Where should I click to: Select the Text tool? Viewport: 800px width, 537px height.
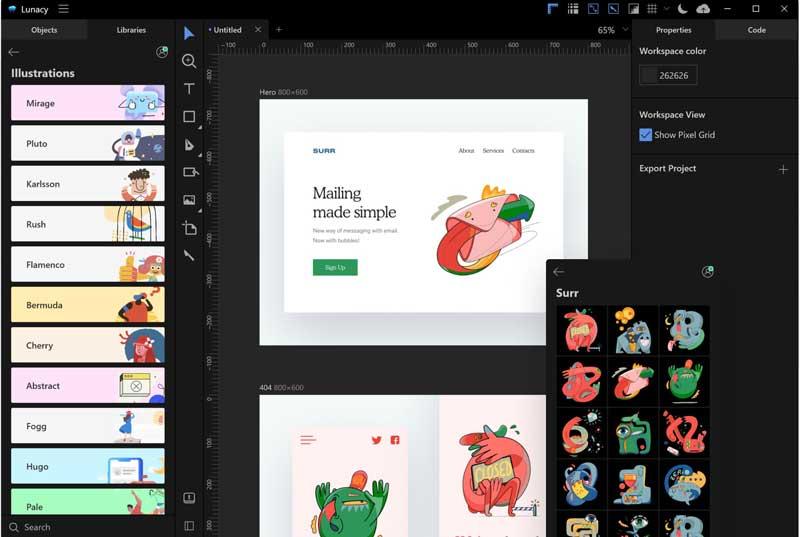point(189,89)
